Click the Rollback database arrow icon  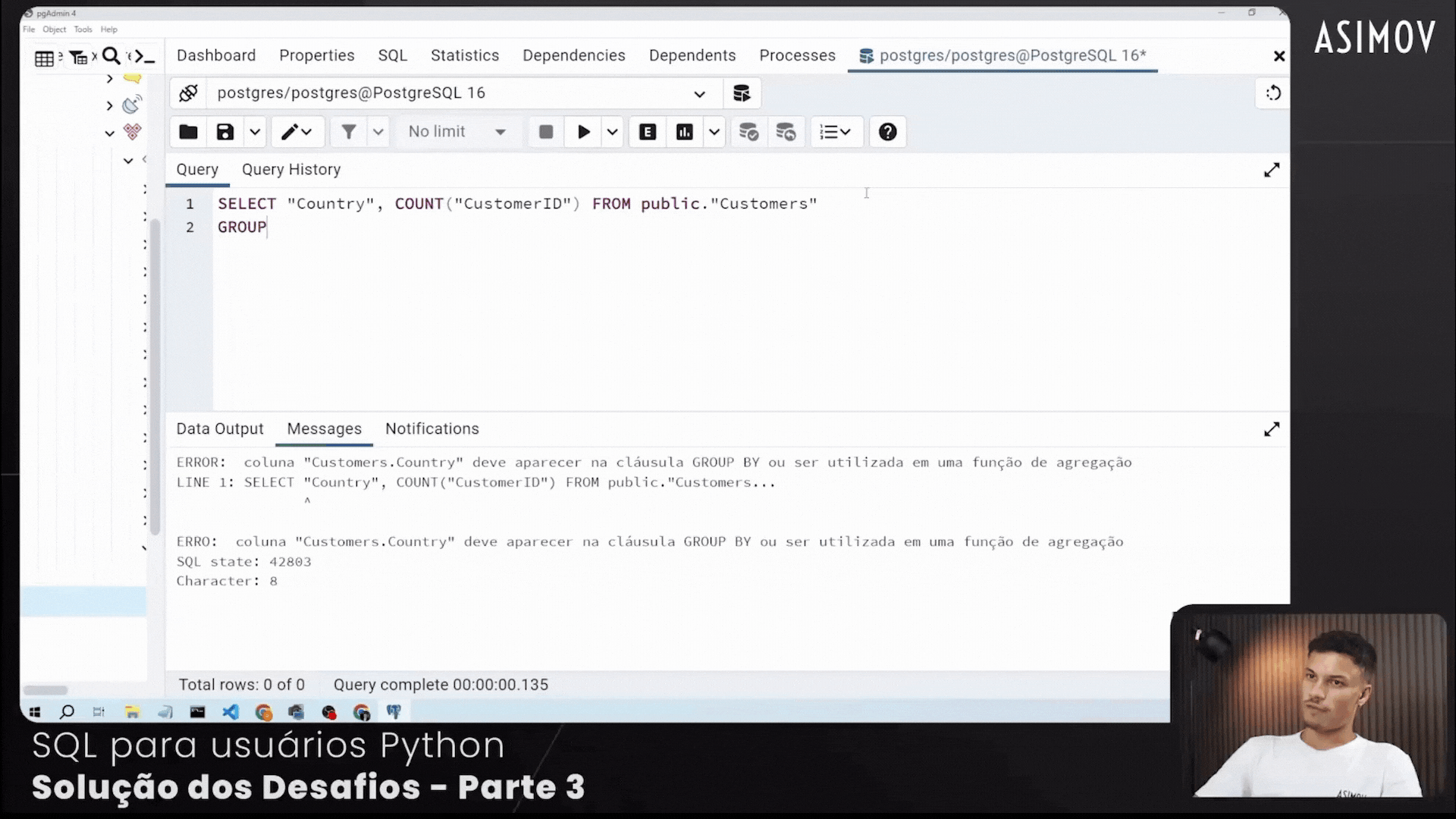(x=786, y=132)
